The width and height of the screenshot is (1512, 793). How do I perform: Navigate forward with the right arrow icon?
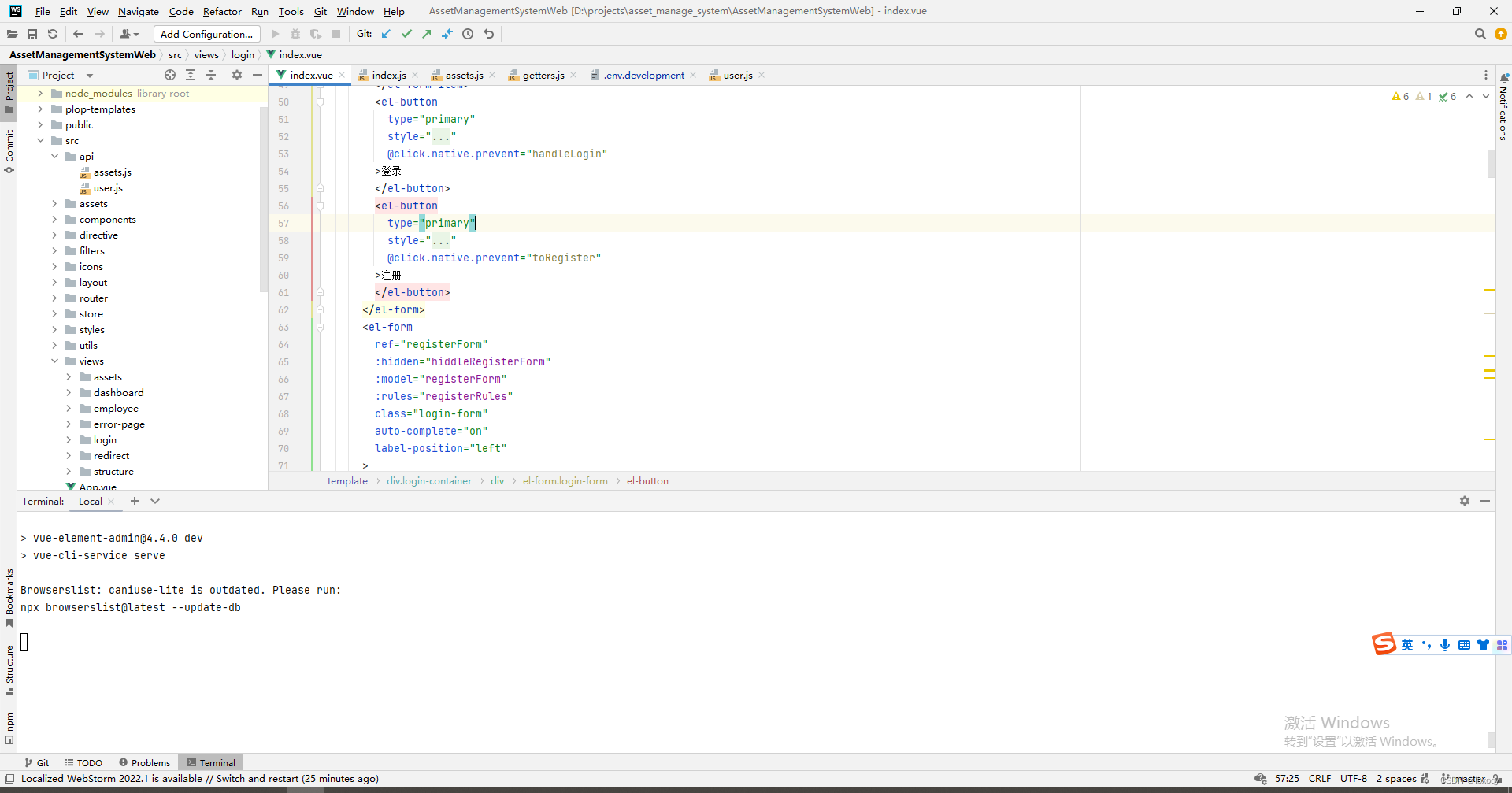click(99, 34)
